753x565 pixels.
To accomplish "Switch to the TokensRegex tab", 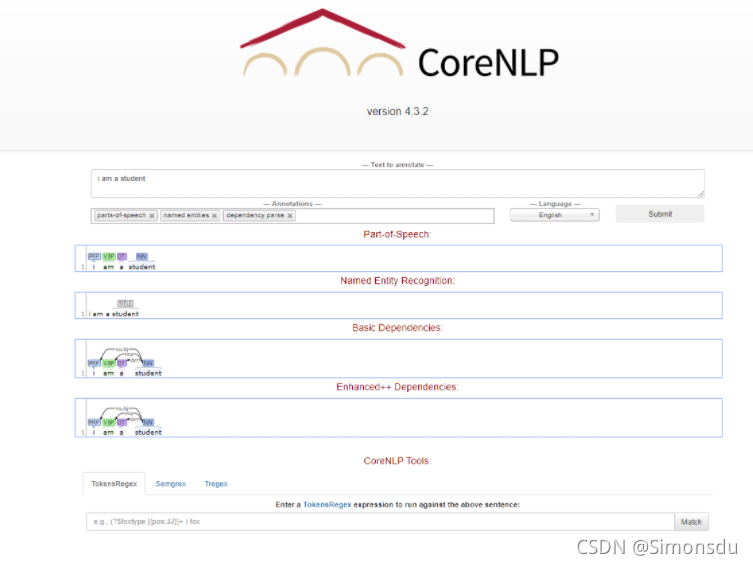I will tap(114, 483).
